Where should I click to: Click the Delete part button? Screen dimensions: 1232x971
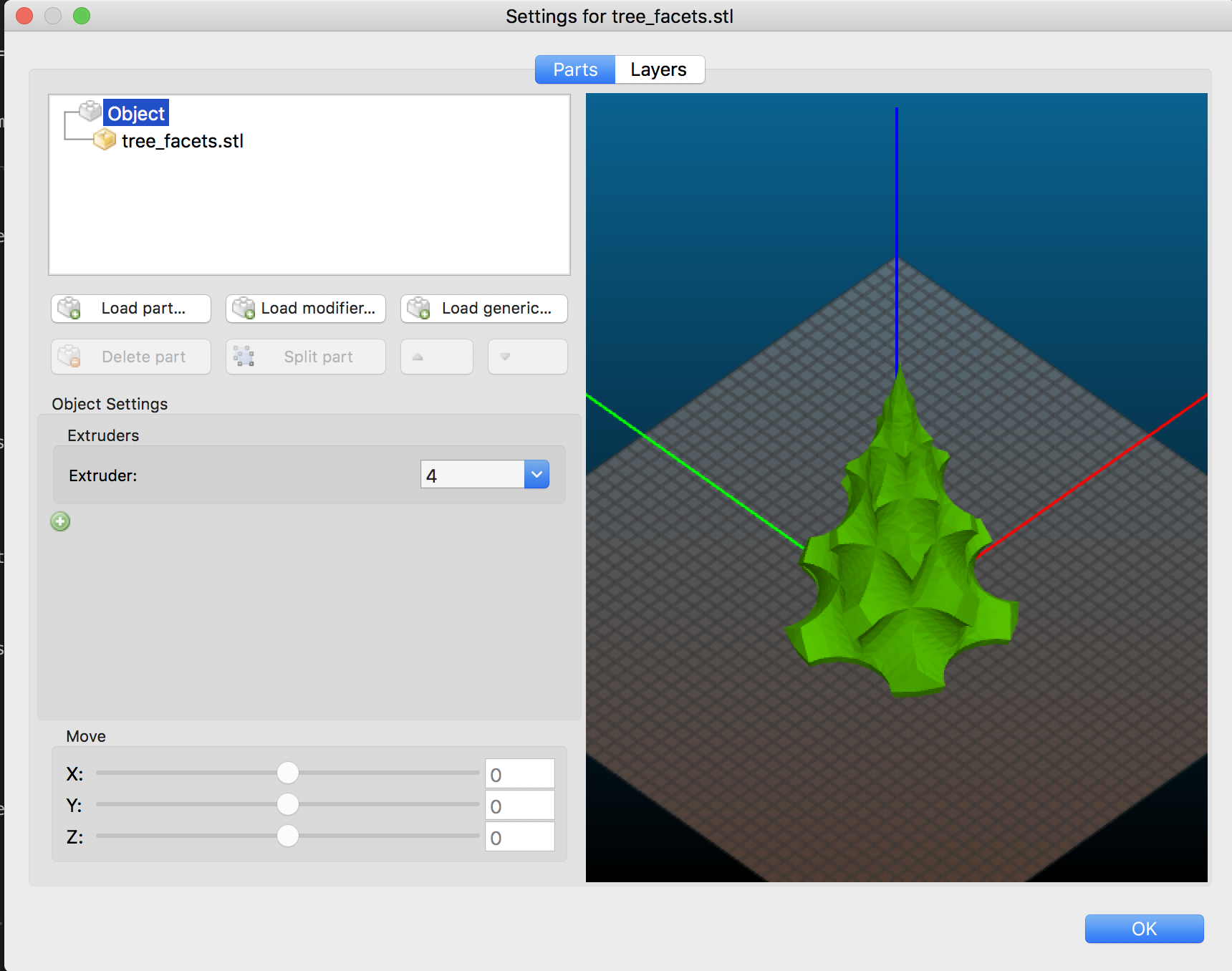click(x=131, y=357)
